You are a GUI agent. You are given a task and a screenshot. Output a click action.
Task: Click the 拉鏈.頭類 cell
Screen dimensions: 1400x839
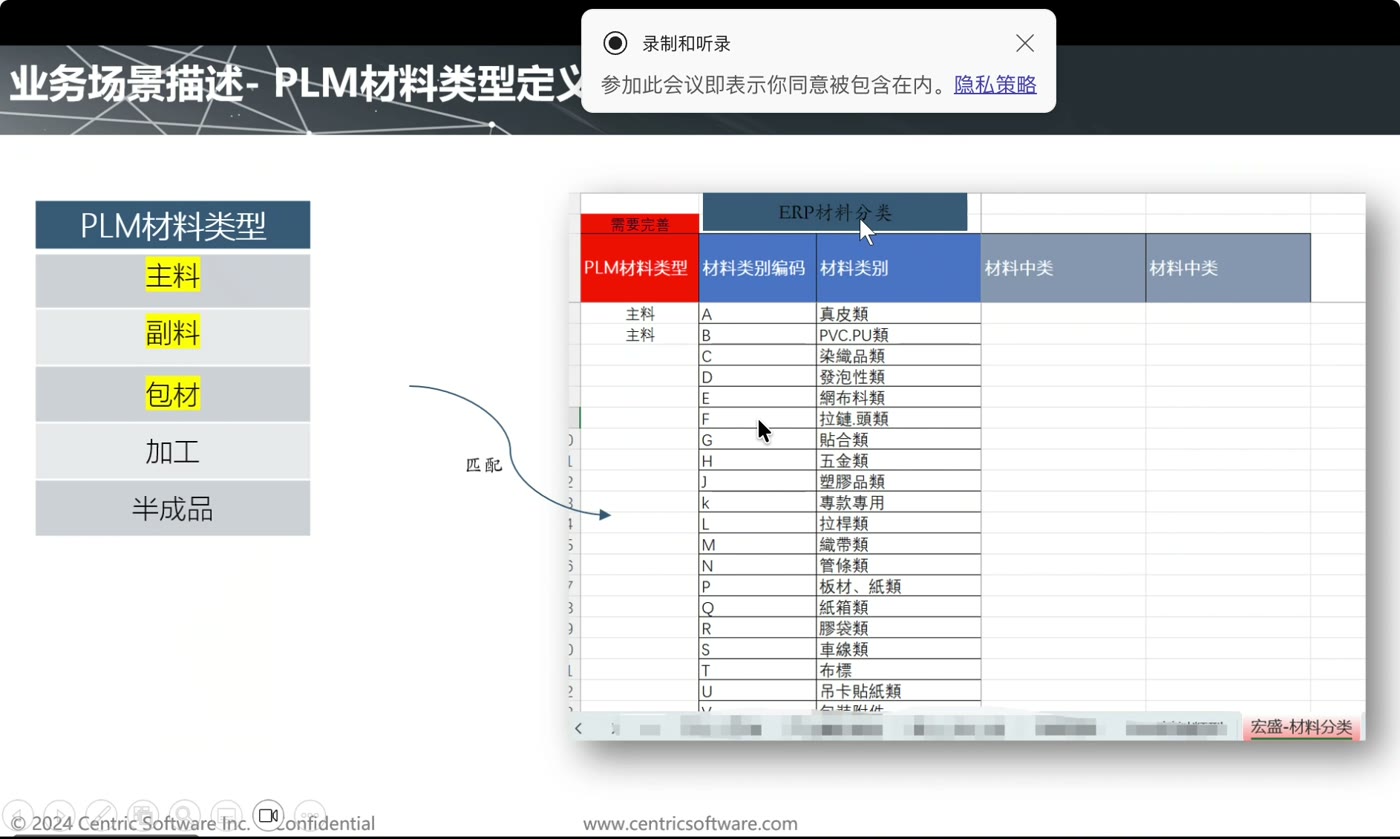click(899, 419)
